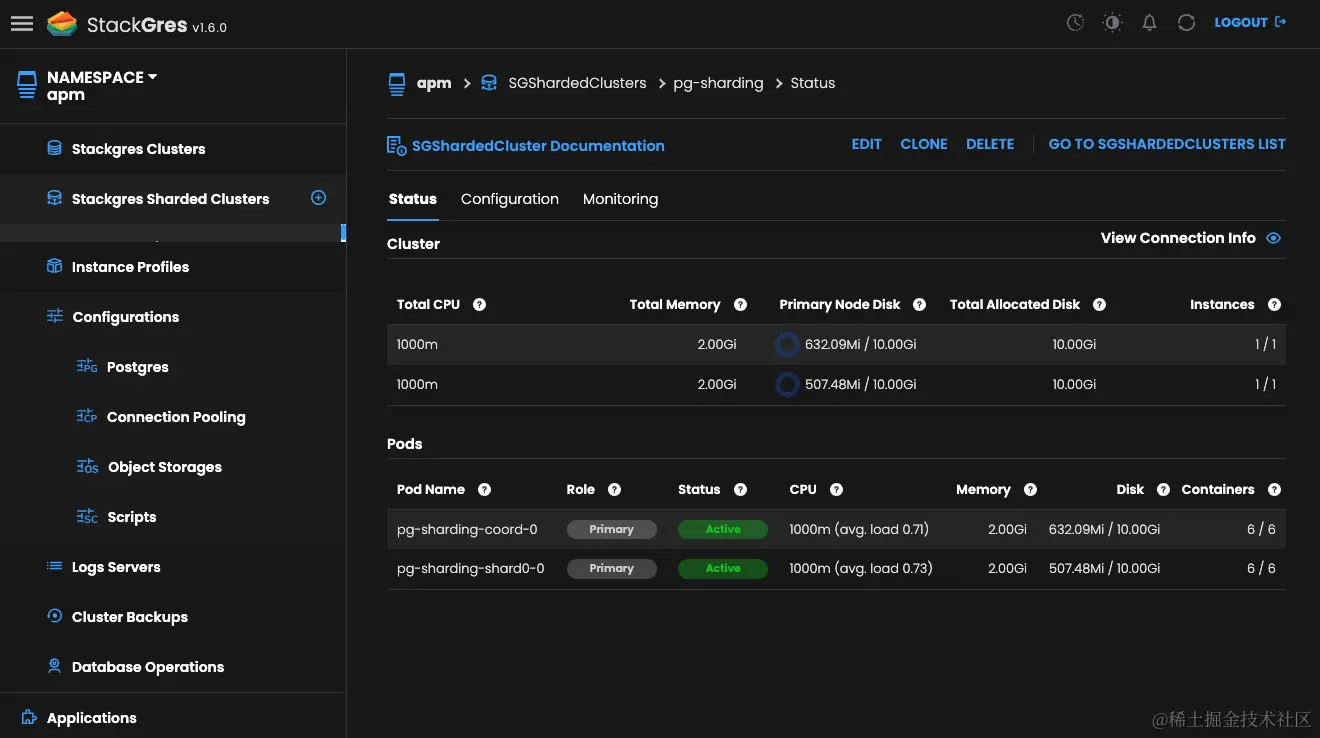Open Database Operations in sidebar
The width and height of the screenshot is (1320, 738).
click(147, 667)
